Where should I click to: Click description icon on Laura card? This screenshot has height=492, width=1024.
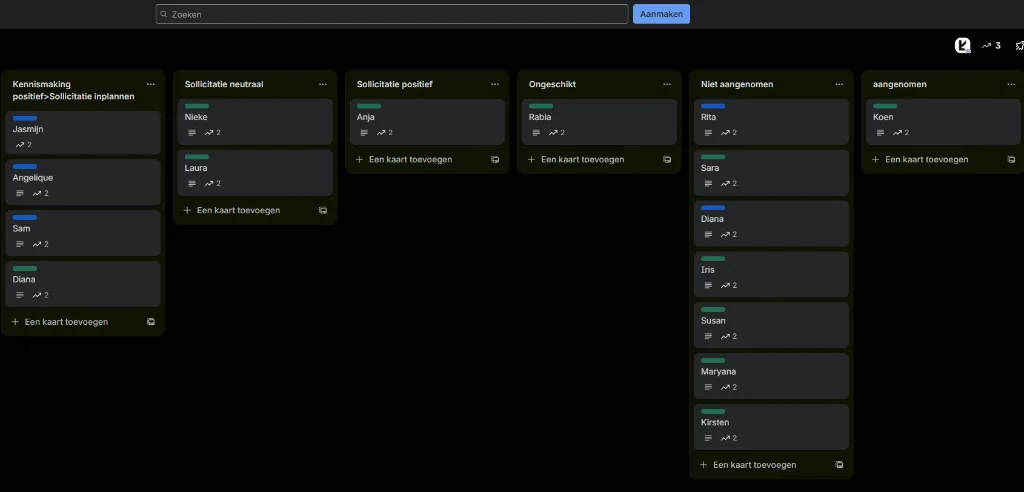coord(192,184)
